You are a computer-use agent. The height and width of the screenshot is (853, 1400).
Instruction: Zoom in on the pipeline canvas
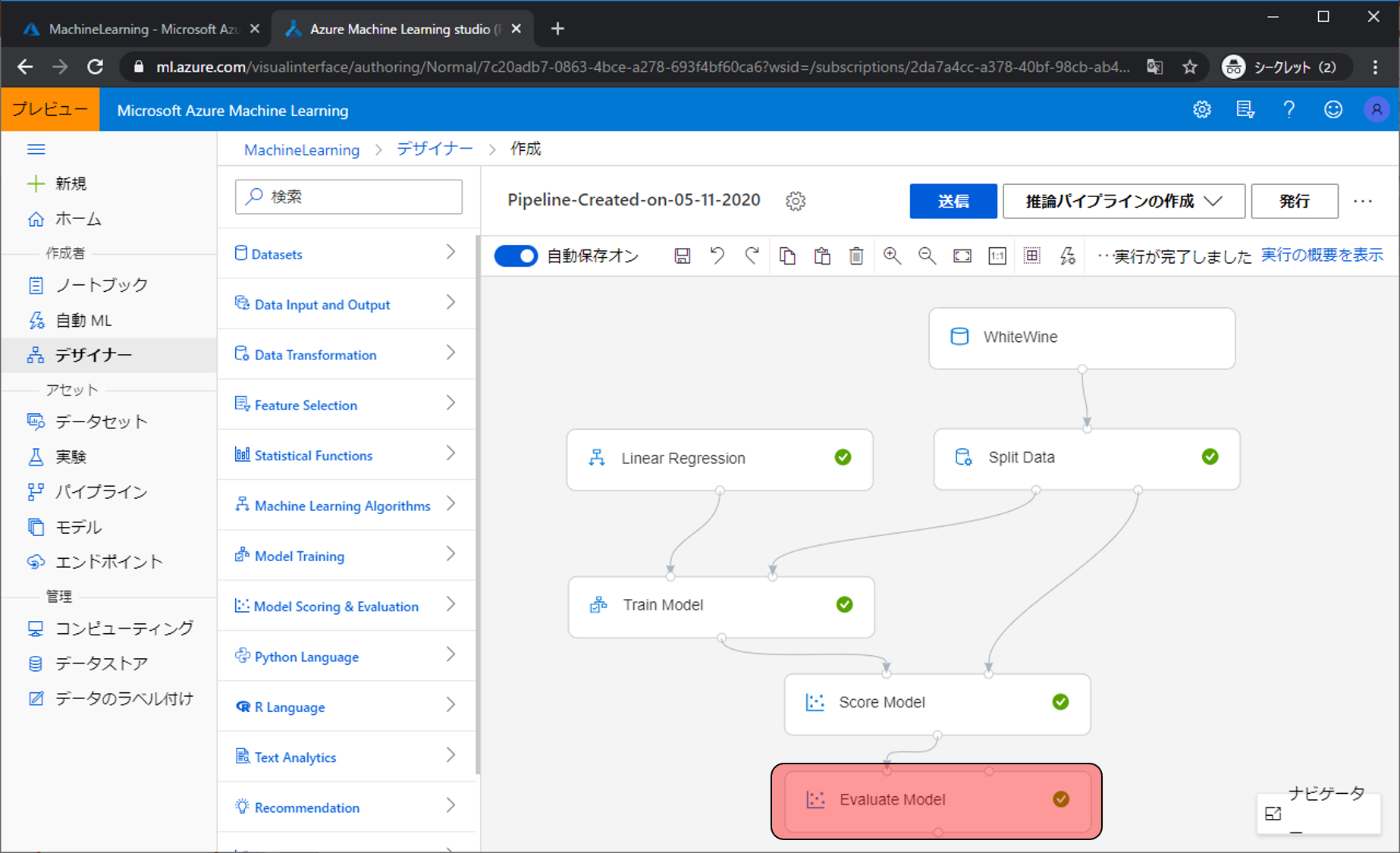892,256
